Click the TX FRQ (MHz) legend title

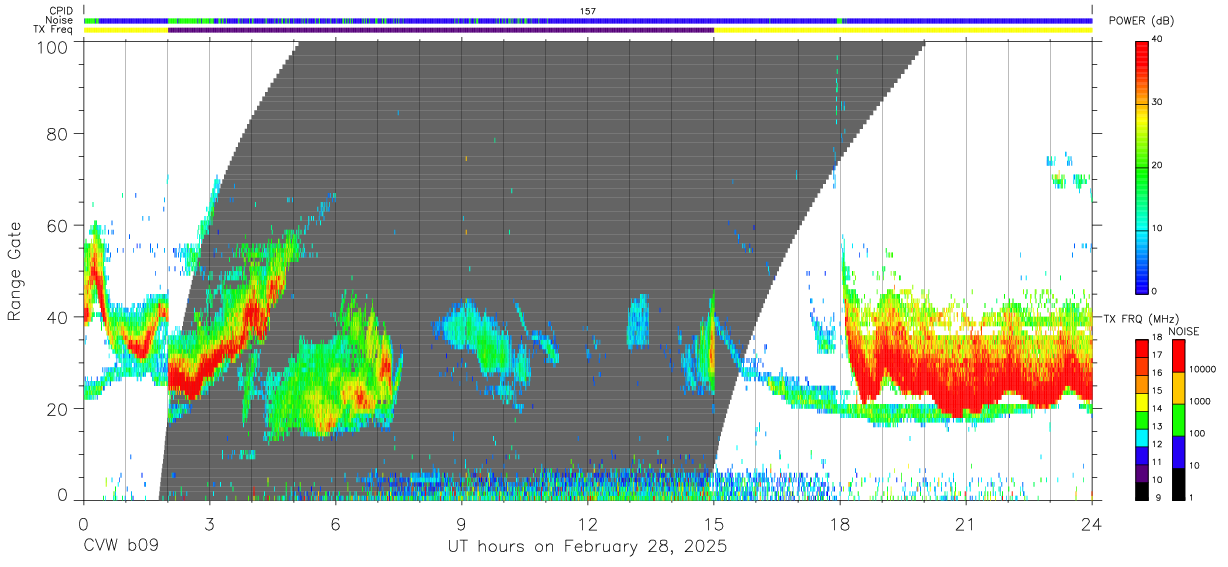click(1141, 318)
